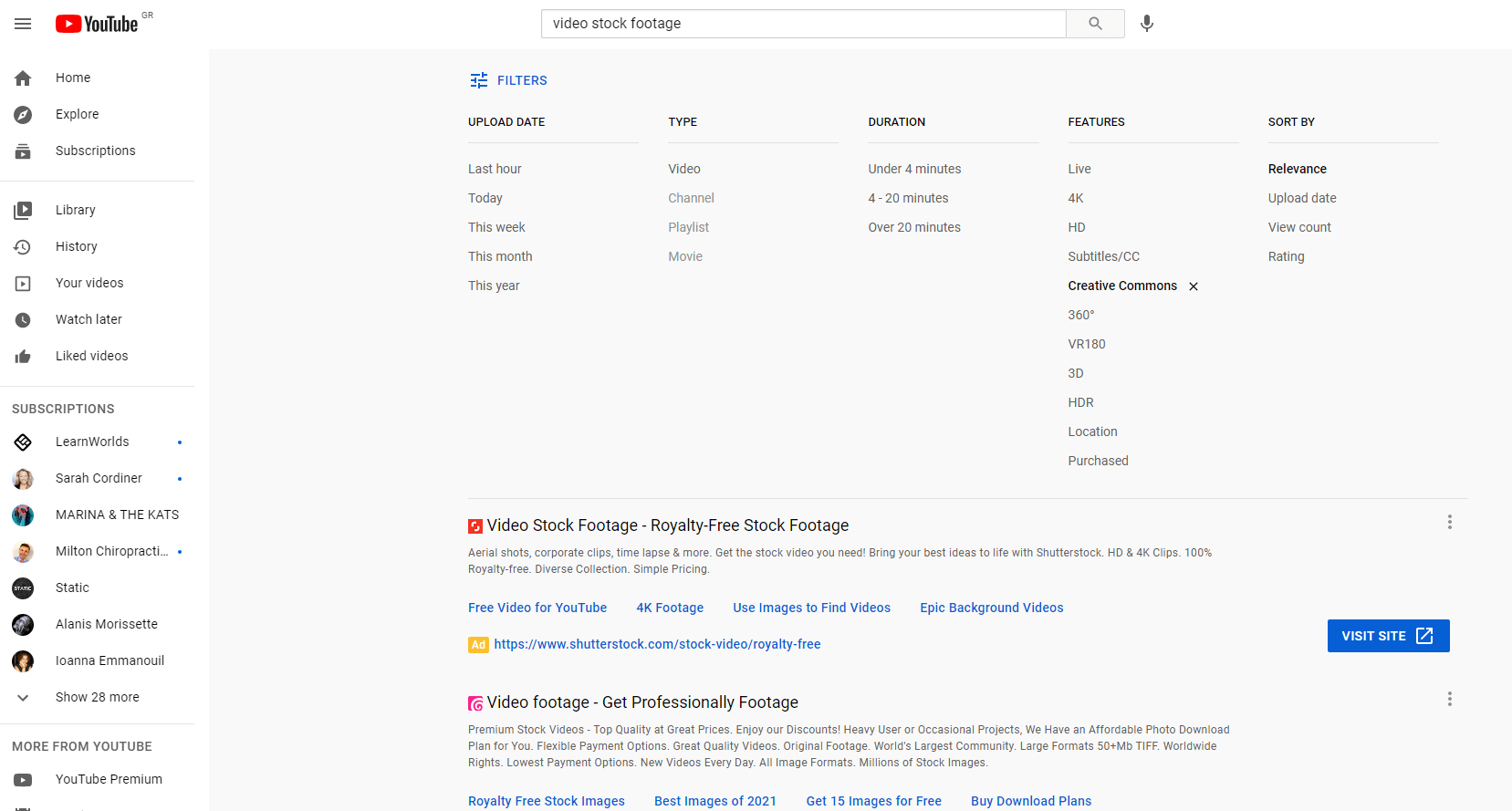Image resolution: width=1512 pixels, height=811 pixels.
Task: Activate voice search microphone
Action: (1147, 24)
